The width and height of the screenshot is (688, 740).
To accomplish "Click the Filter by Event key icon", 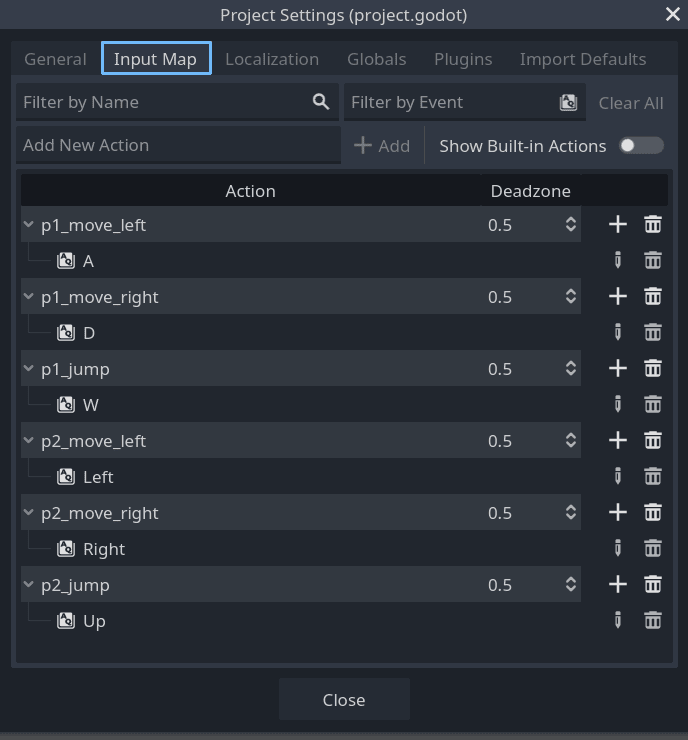I will pos(568,102).
